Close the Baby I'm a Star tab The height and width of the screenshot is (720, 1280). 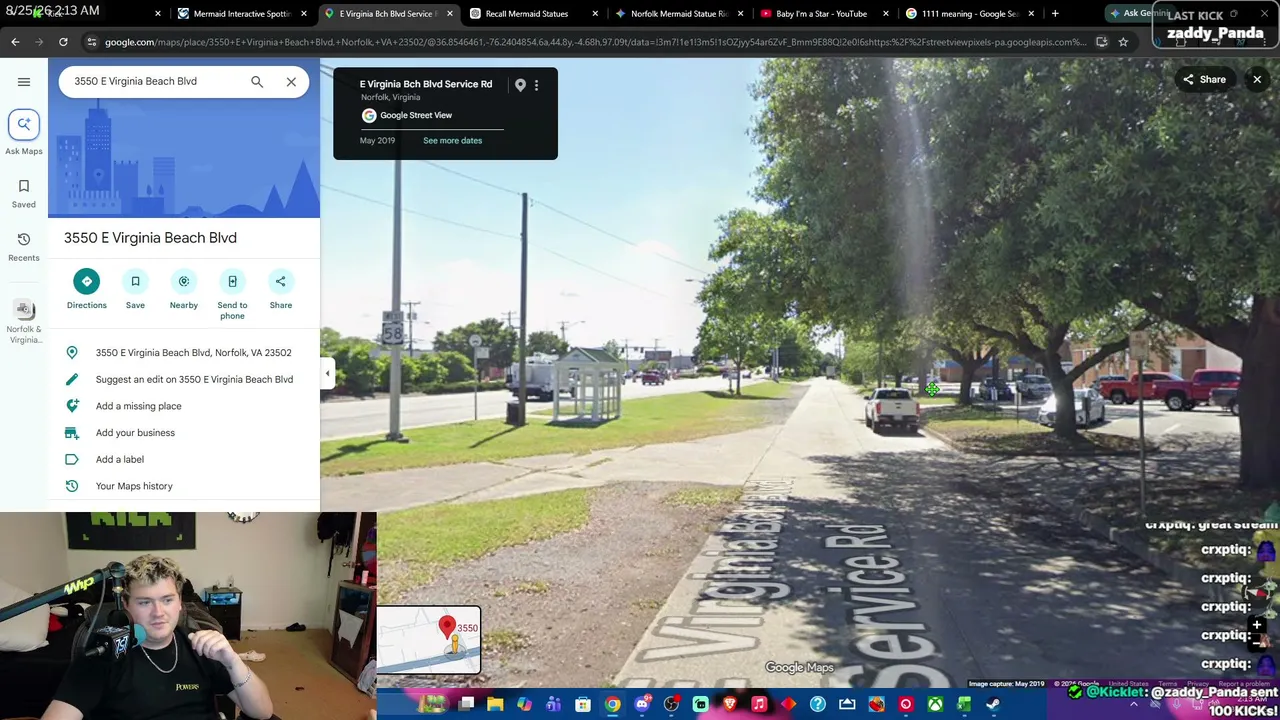click(885, 14)
